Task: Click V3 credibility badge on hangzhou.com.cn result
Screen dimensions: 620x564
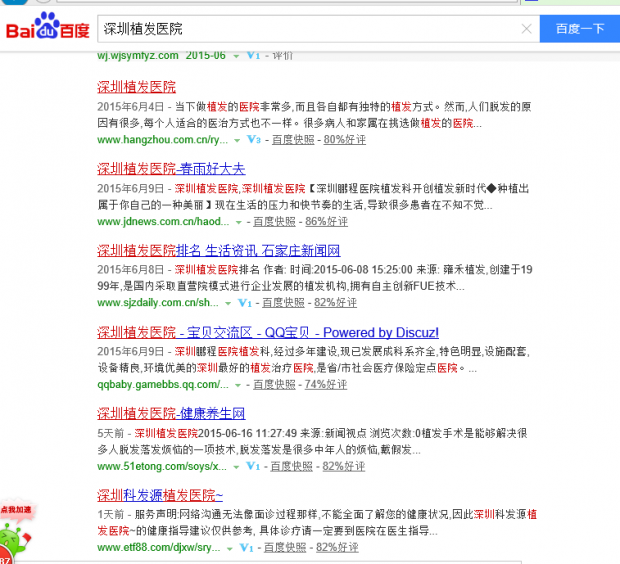Action: pos(253,140)
